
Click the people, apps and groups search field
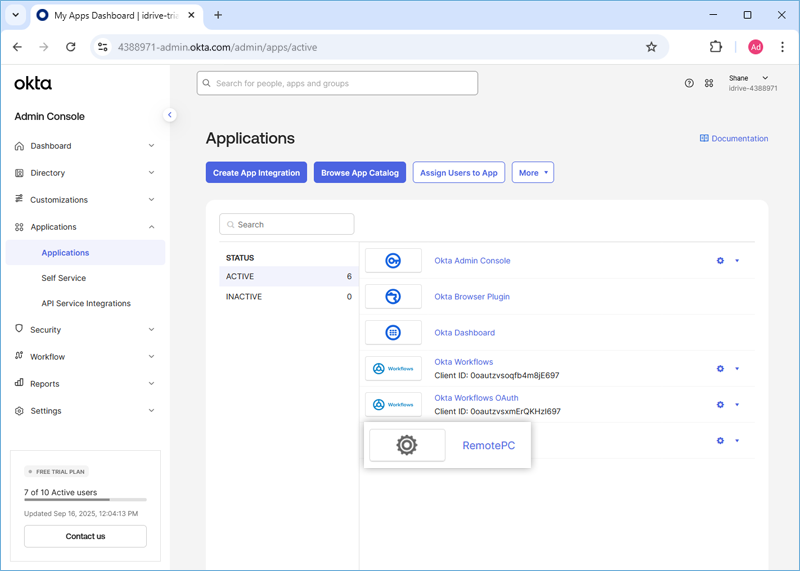point(337,83)
